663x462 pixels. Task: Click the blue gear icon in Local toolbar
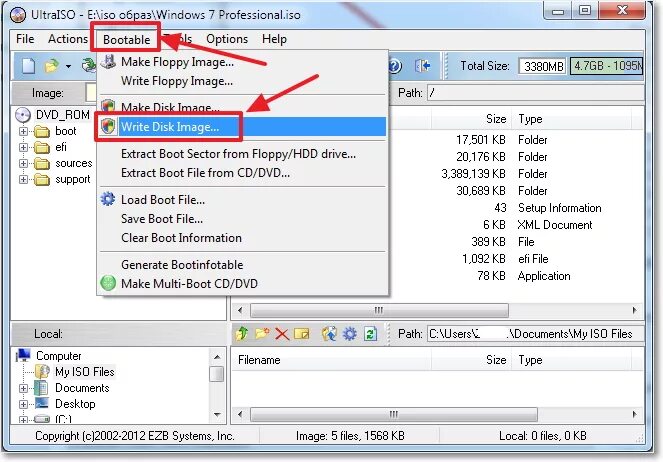click(349, 334)
